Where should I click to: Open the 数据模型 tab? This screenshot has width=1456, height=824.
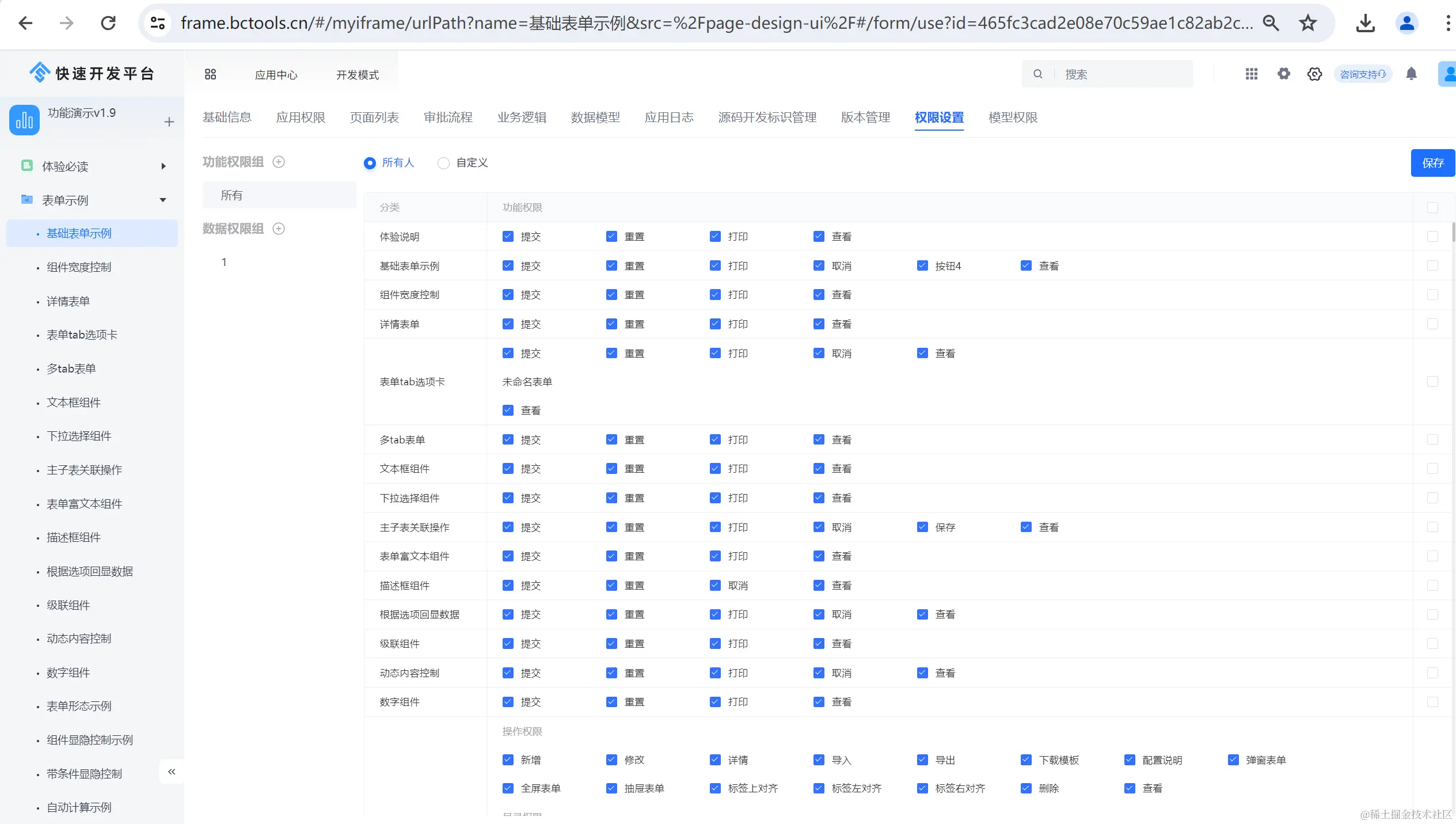coord(595,117)
